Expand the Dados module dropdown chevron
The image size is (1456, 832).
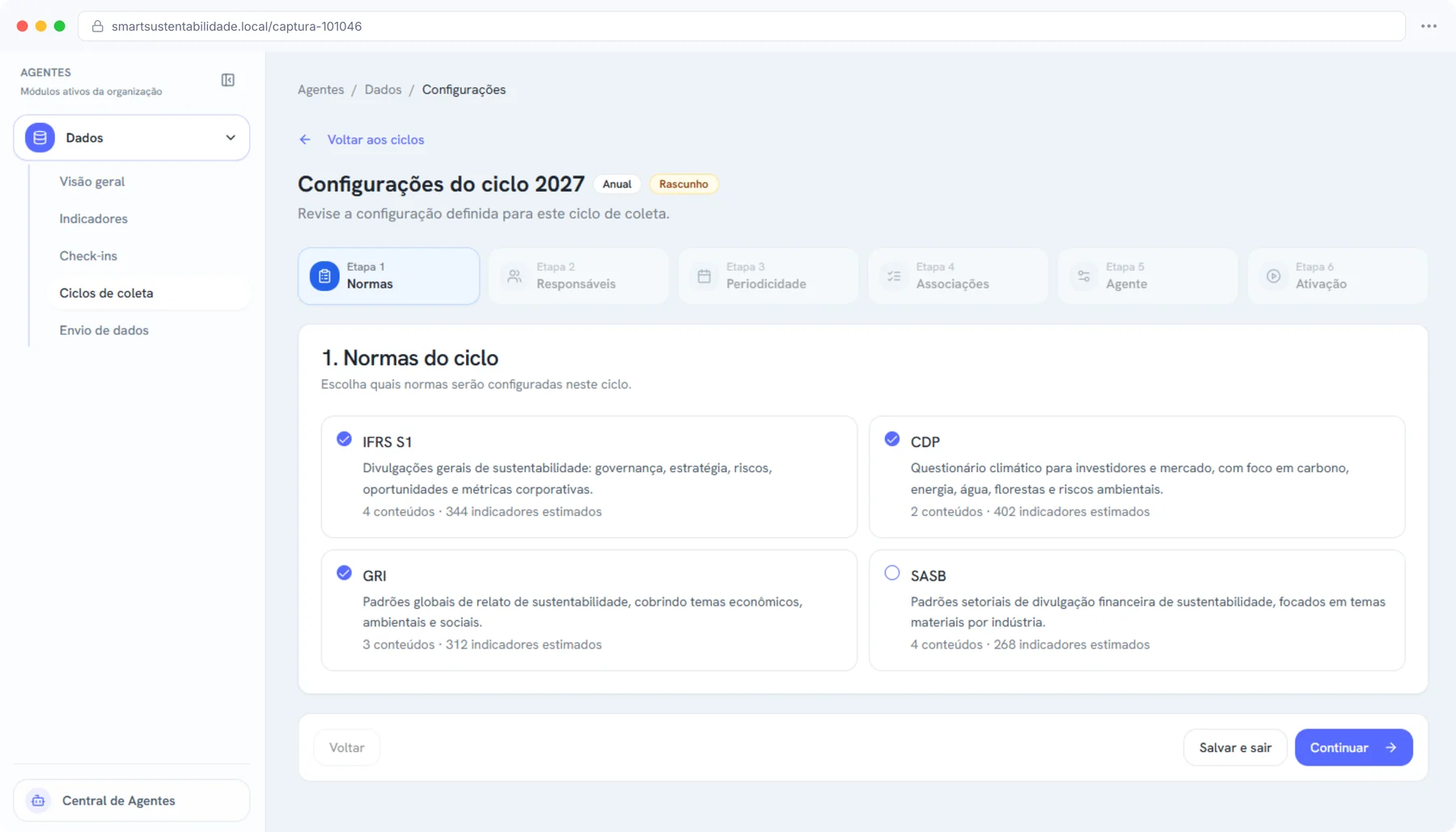(231, 137)
